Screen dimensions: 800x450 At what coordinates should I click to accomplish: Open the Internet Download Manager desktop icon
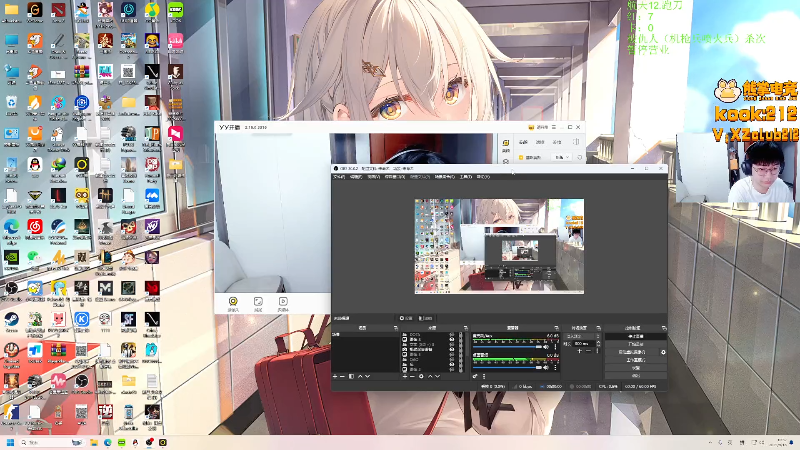[59, 164]
